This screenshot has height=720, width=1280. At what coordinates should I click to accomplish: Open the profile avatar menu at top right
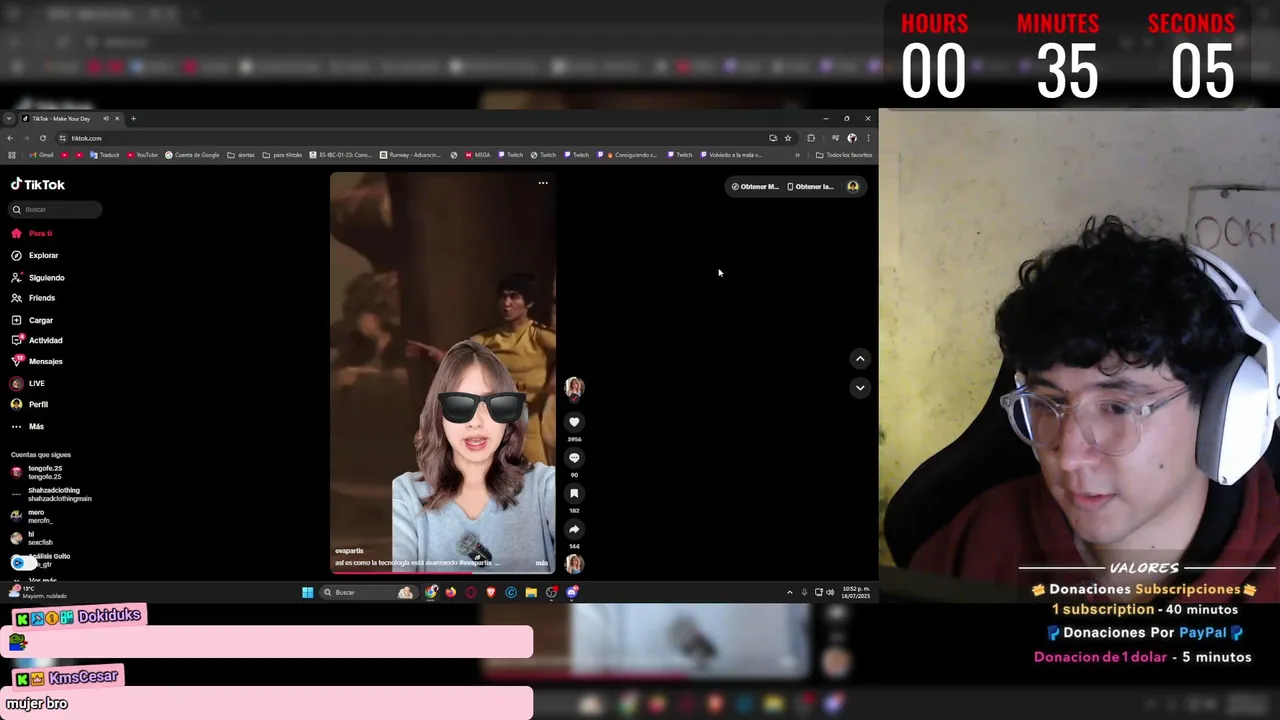click(853, 186)
